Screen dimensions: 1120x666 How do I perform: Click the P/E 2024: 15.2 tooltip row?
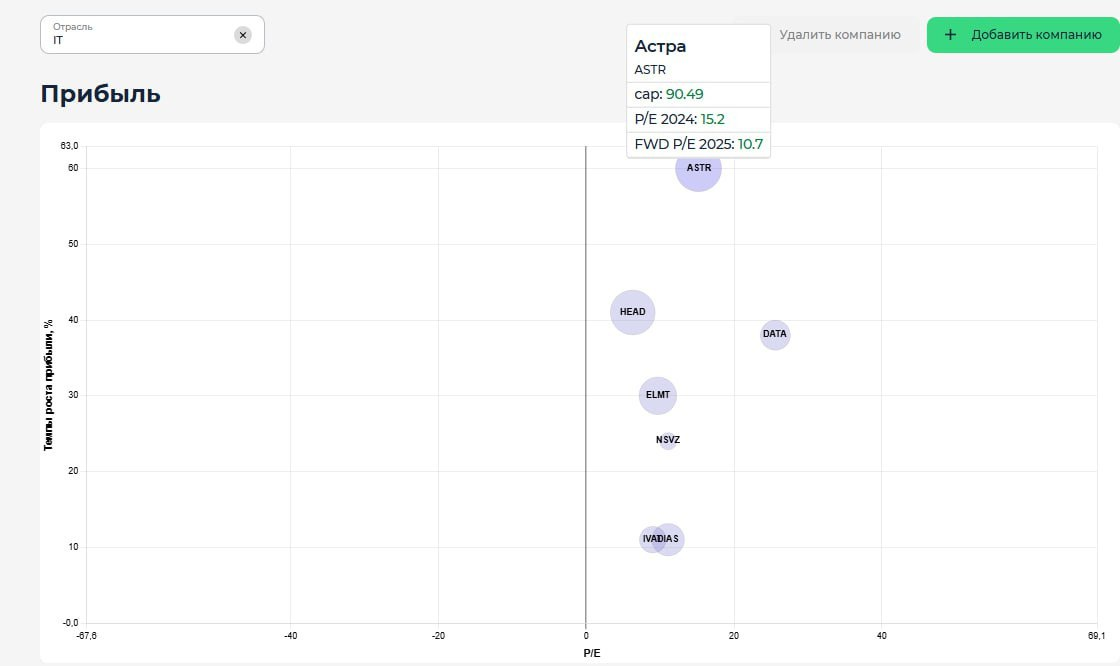tap(699, 119)
